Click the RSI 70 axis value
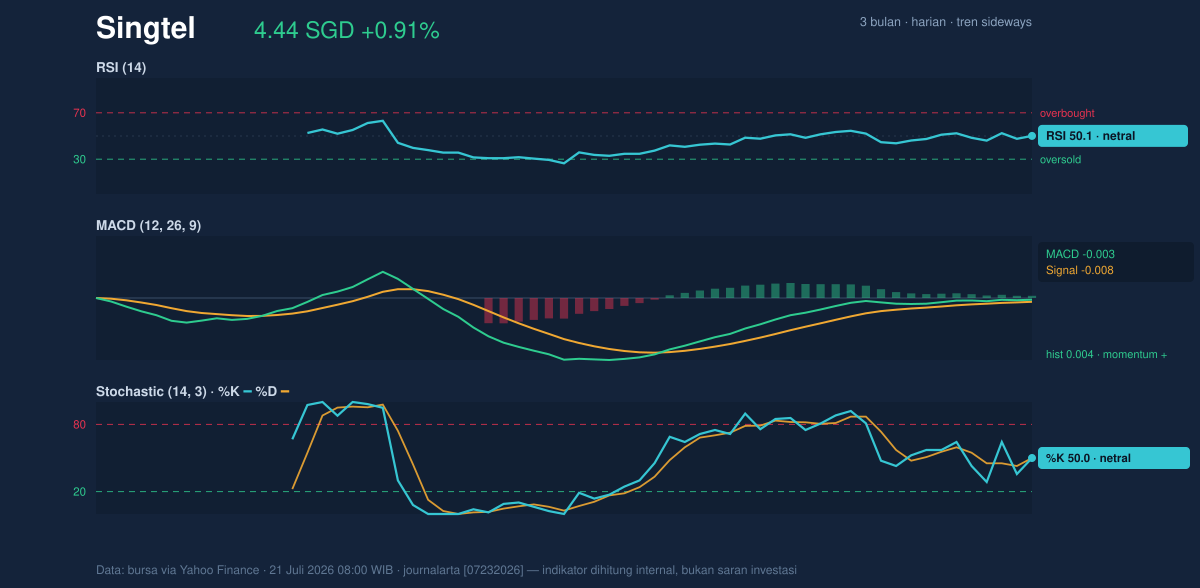The height and width of the screenshot is (588, 1200). pyautogui.click(x=80, y=113)
